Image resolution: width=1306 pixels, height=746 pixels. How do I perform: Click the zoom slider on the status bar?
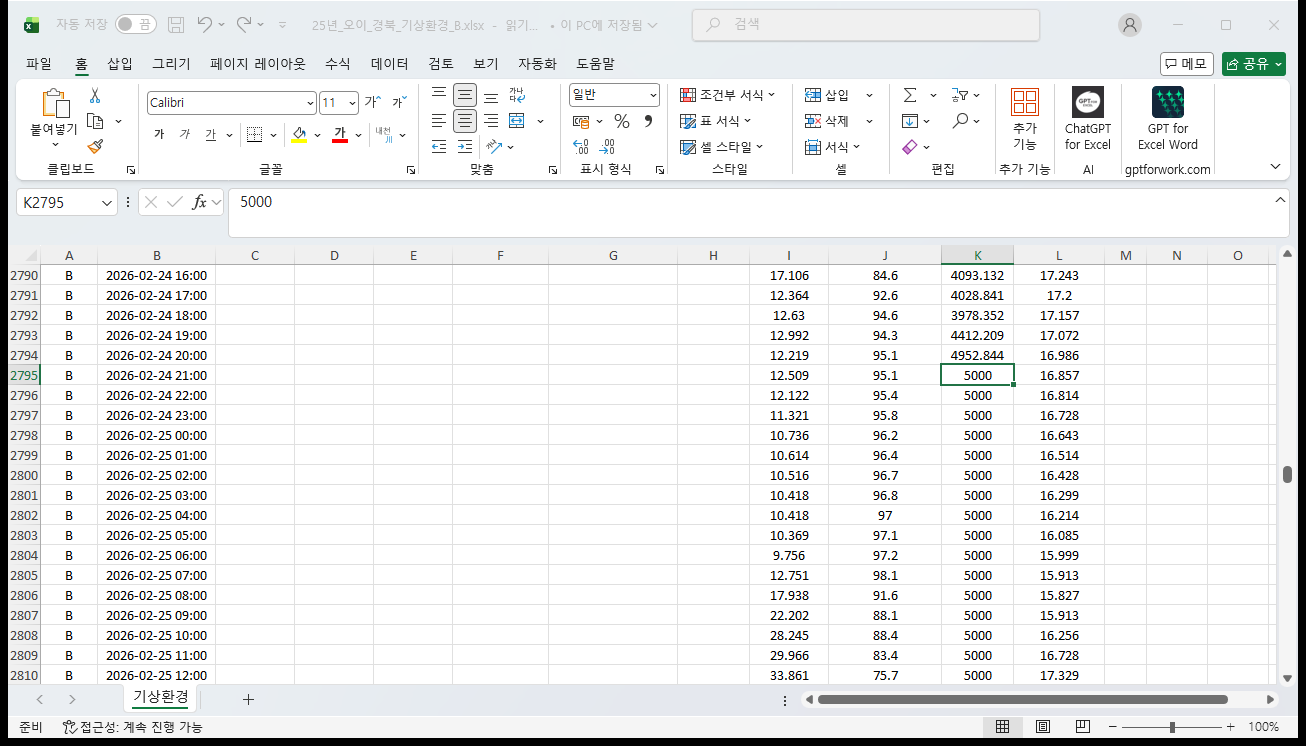pyautogui.click(x=1171, y=727)
